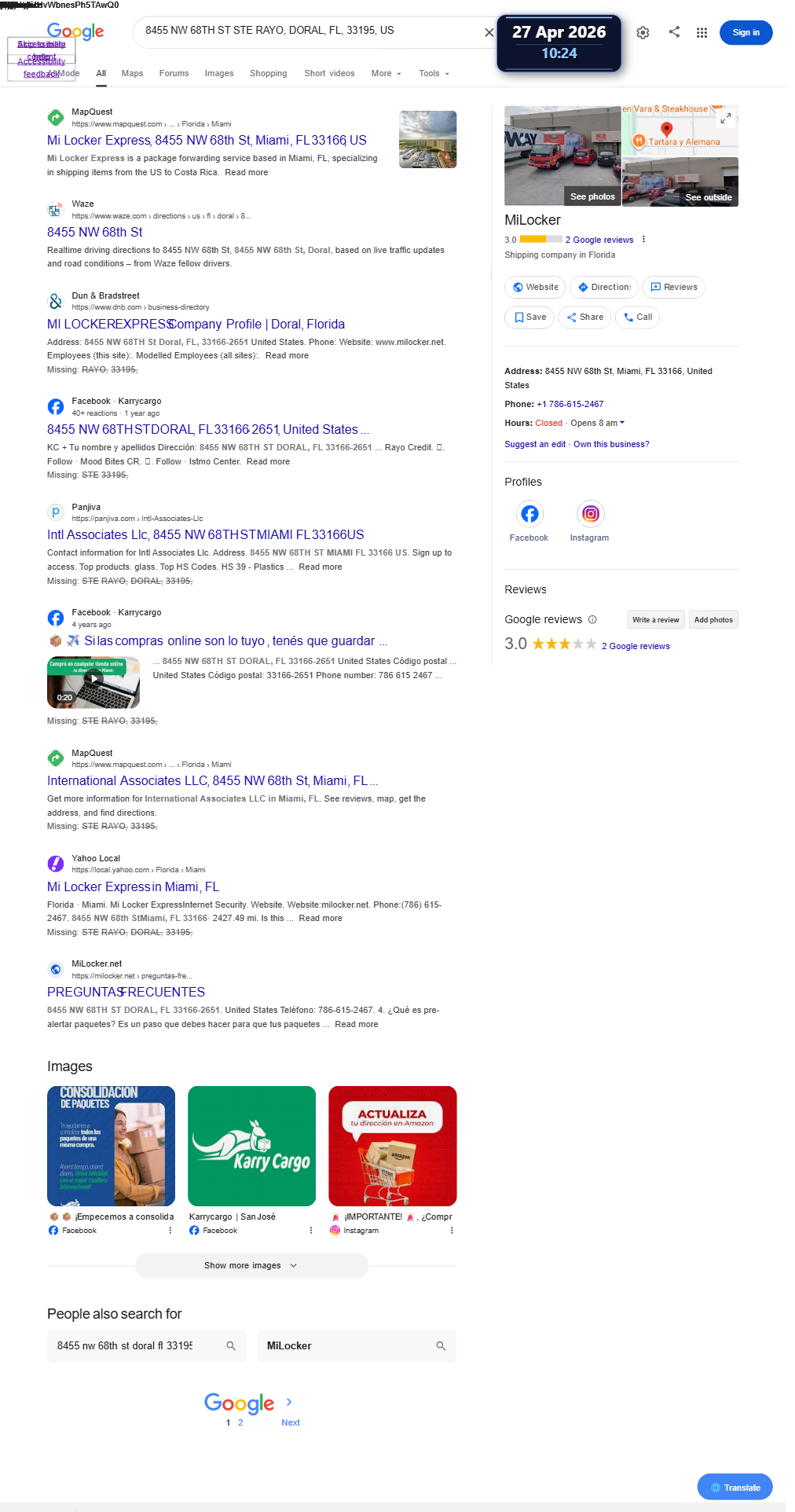Select the Maps tab
795x1512 pixels.
pos(132,73)
